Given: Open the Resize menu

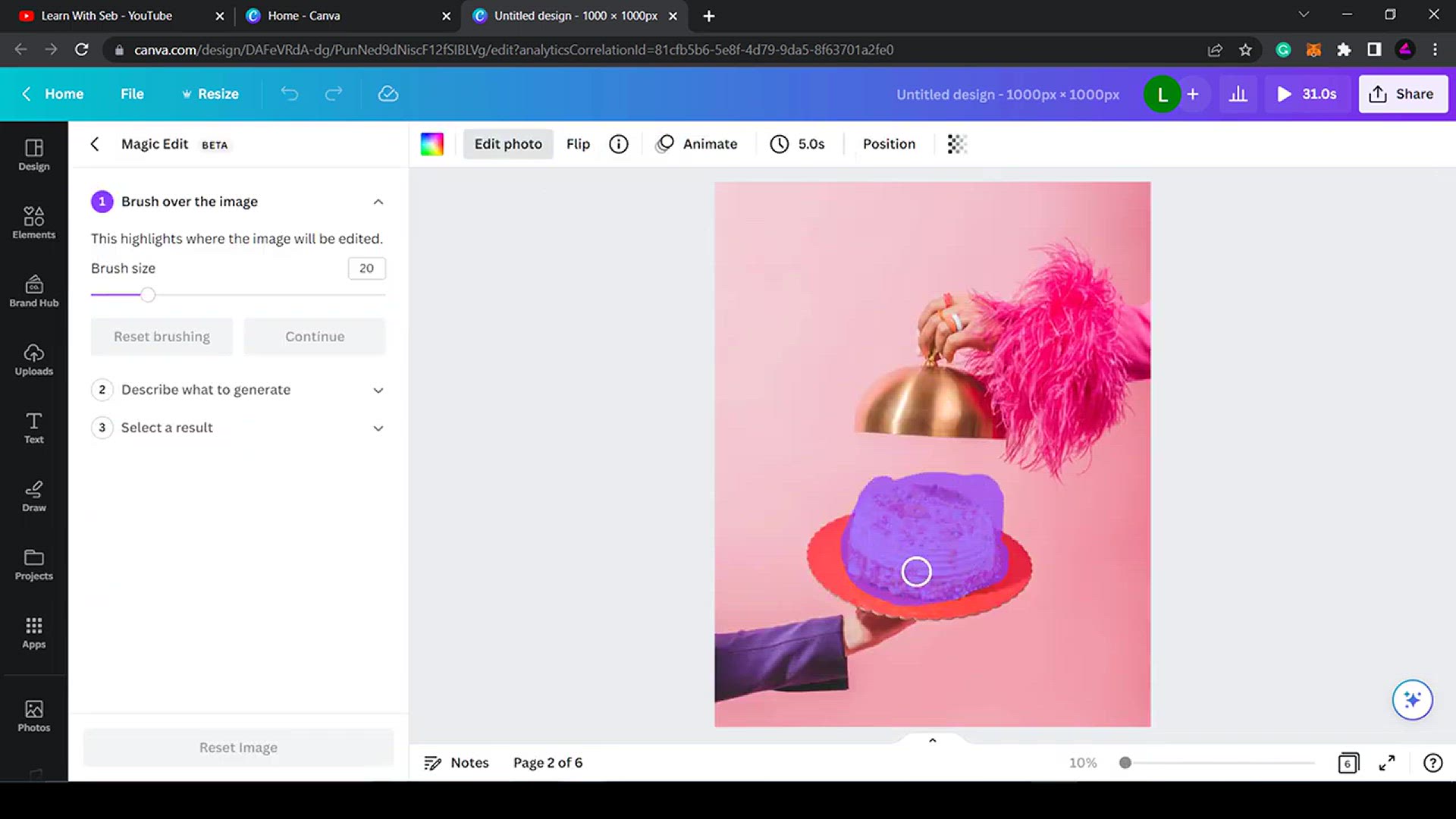Looking at the screenshot, I should [x=210, y=94].
